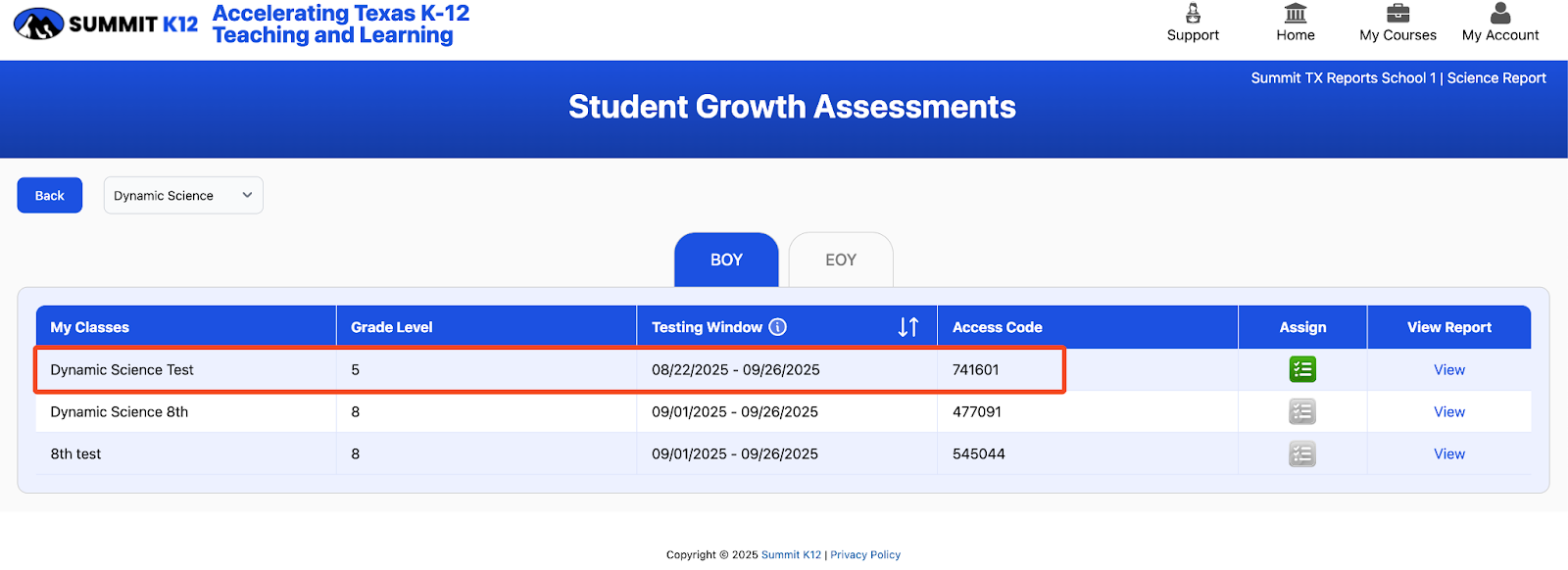Expand the Dynamic Science dropdown
The height and width of the screenshot is (570, 1568).
point(183,195)
